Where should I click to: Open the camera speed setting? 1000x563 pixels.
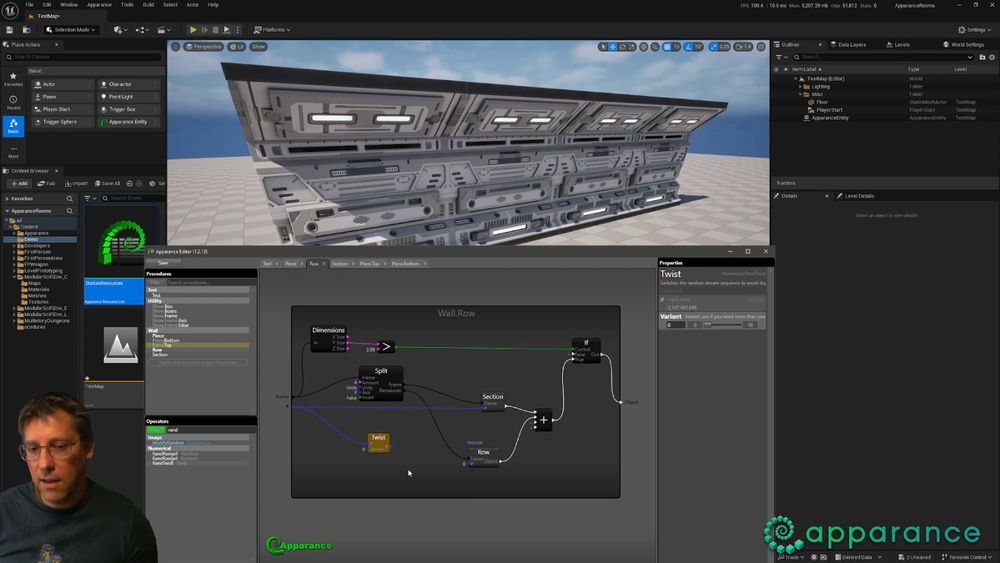(x=743, y=47)
